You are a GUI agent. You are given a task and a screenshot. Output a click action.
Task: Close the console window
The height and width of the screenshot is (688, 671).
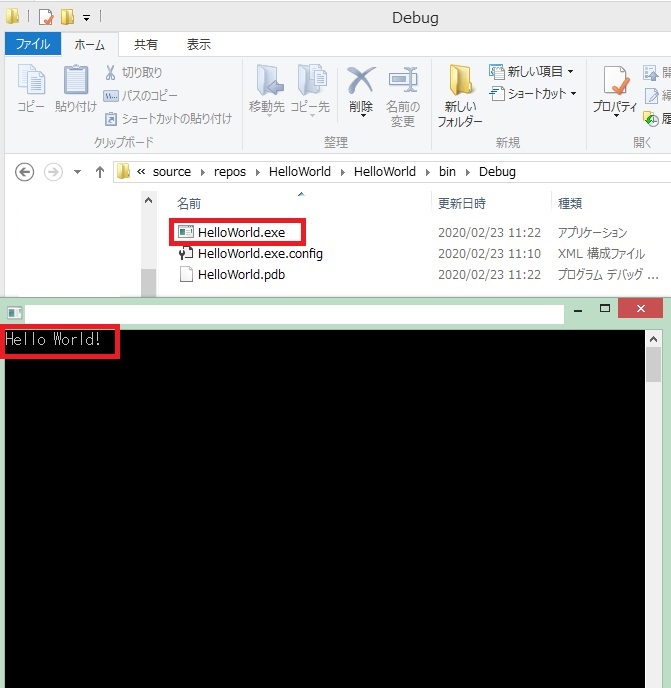tap(640, 308)
